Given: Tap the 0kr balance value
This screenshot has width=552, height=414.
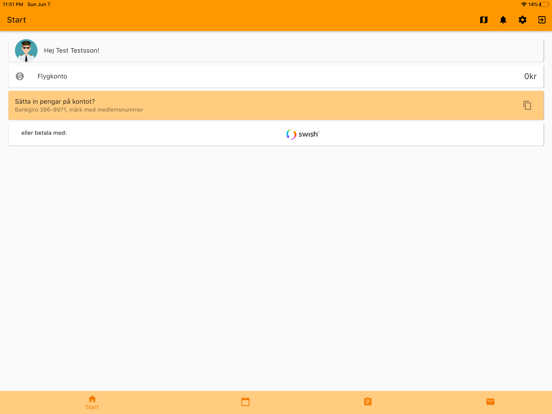Looking at the screenshot, I should point(530,76).
